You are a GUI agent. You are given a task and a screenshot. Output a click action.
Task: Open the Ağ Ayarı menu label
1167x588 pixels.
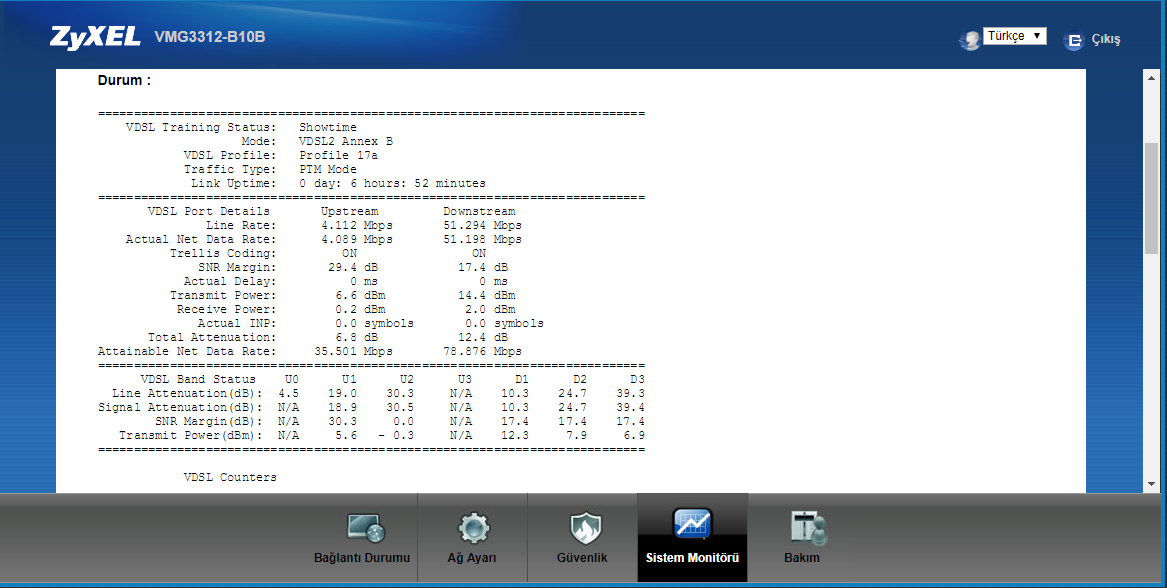click(472, 558)
